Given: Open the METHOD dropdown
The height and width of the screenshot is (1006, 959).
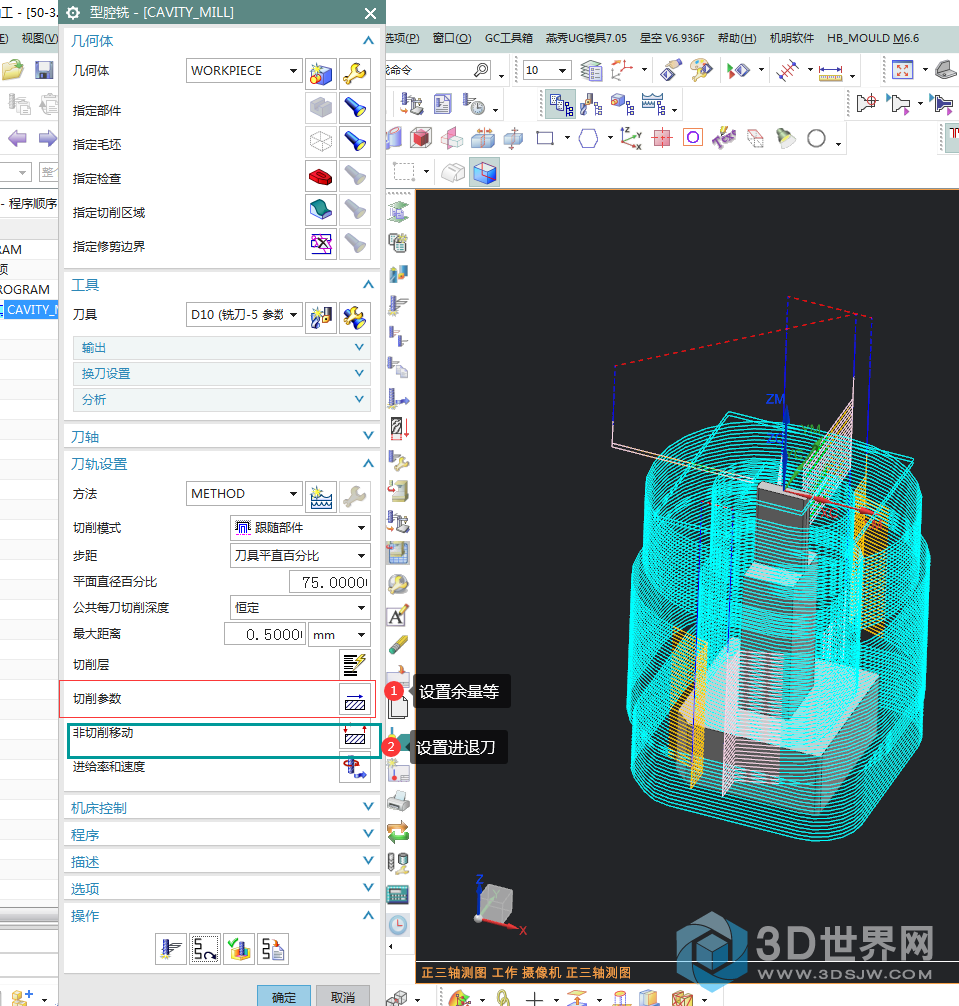Looking at the screenshot, I should (293, 493).
